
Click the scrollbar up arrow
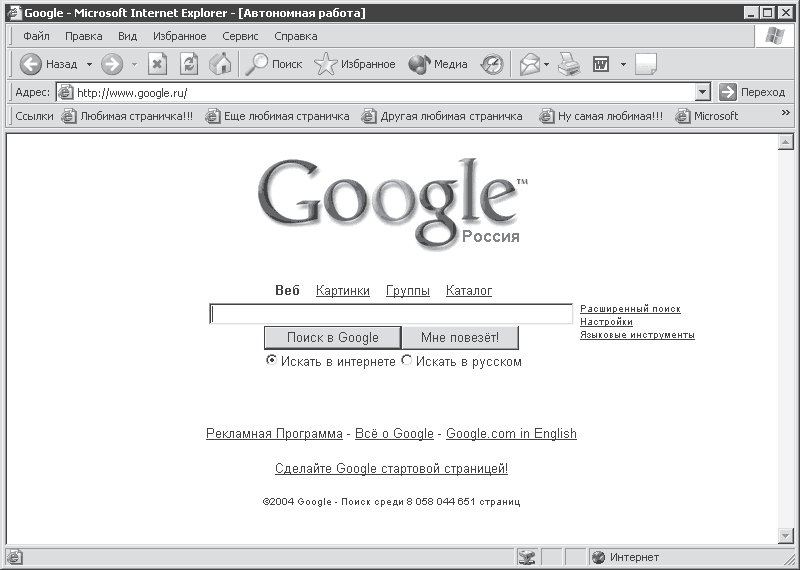point(785,142)
